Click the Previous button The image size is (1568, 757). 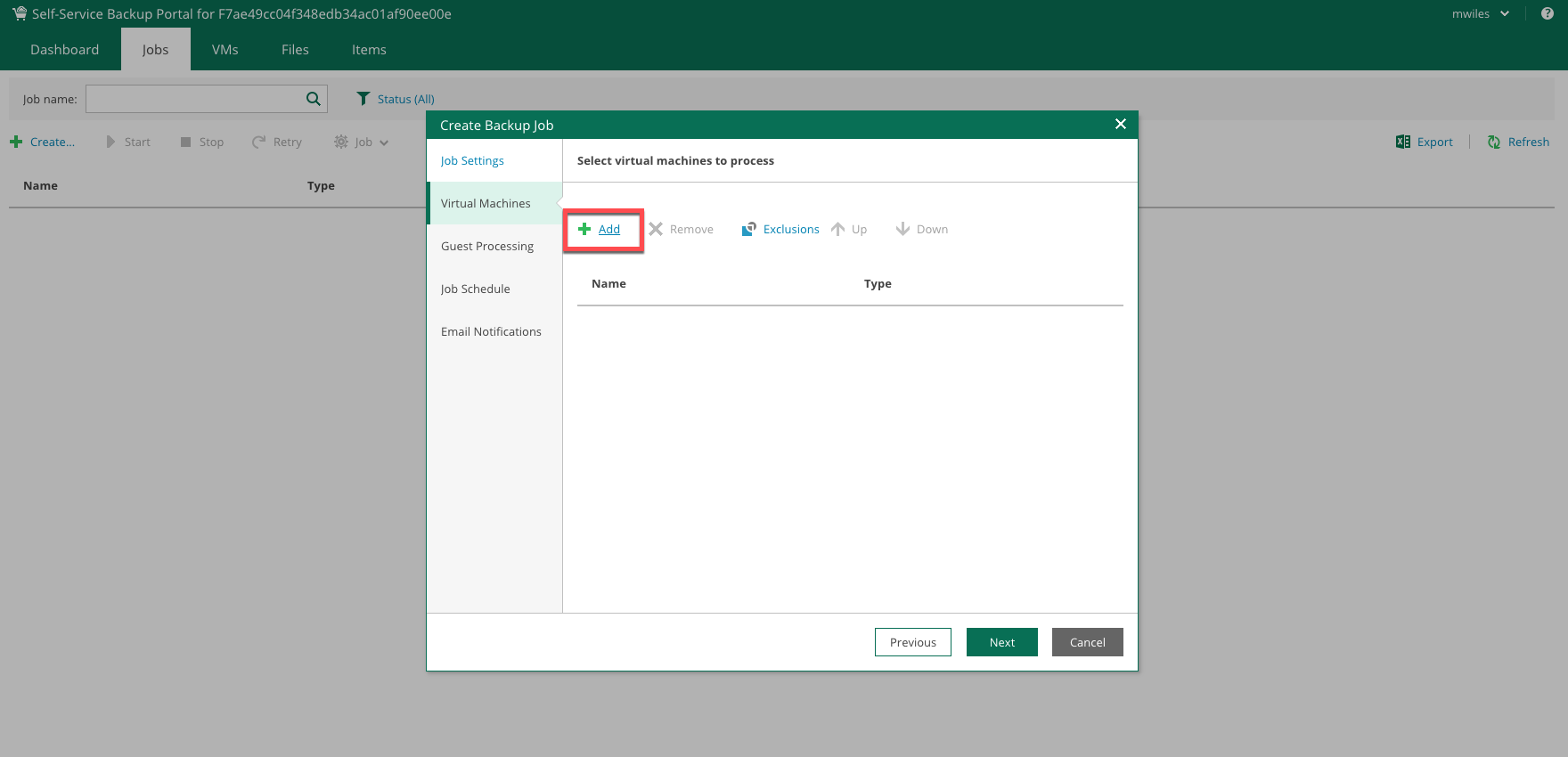912,642
